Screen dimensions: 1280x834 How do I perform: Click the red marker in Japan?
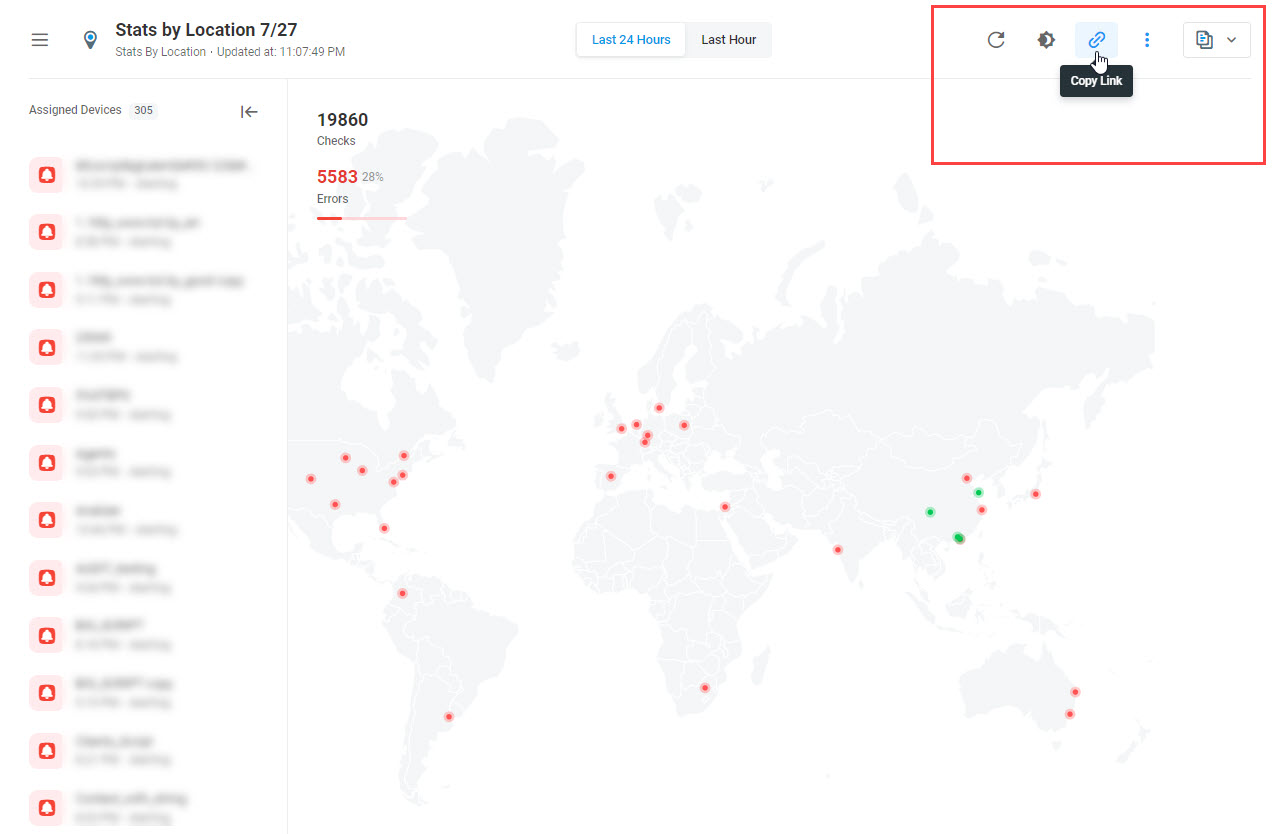[x=1036, y=494]
